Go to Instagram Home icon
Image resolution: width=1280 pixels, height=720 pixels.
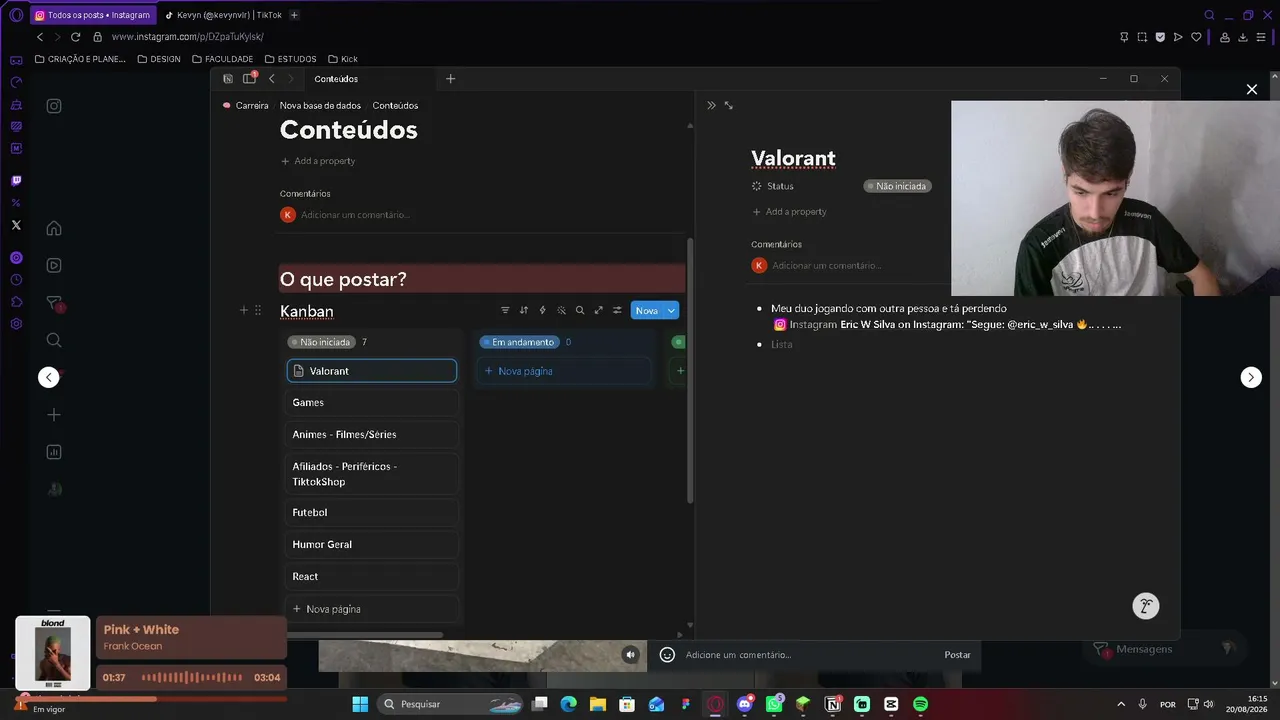click(54, 228)
